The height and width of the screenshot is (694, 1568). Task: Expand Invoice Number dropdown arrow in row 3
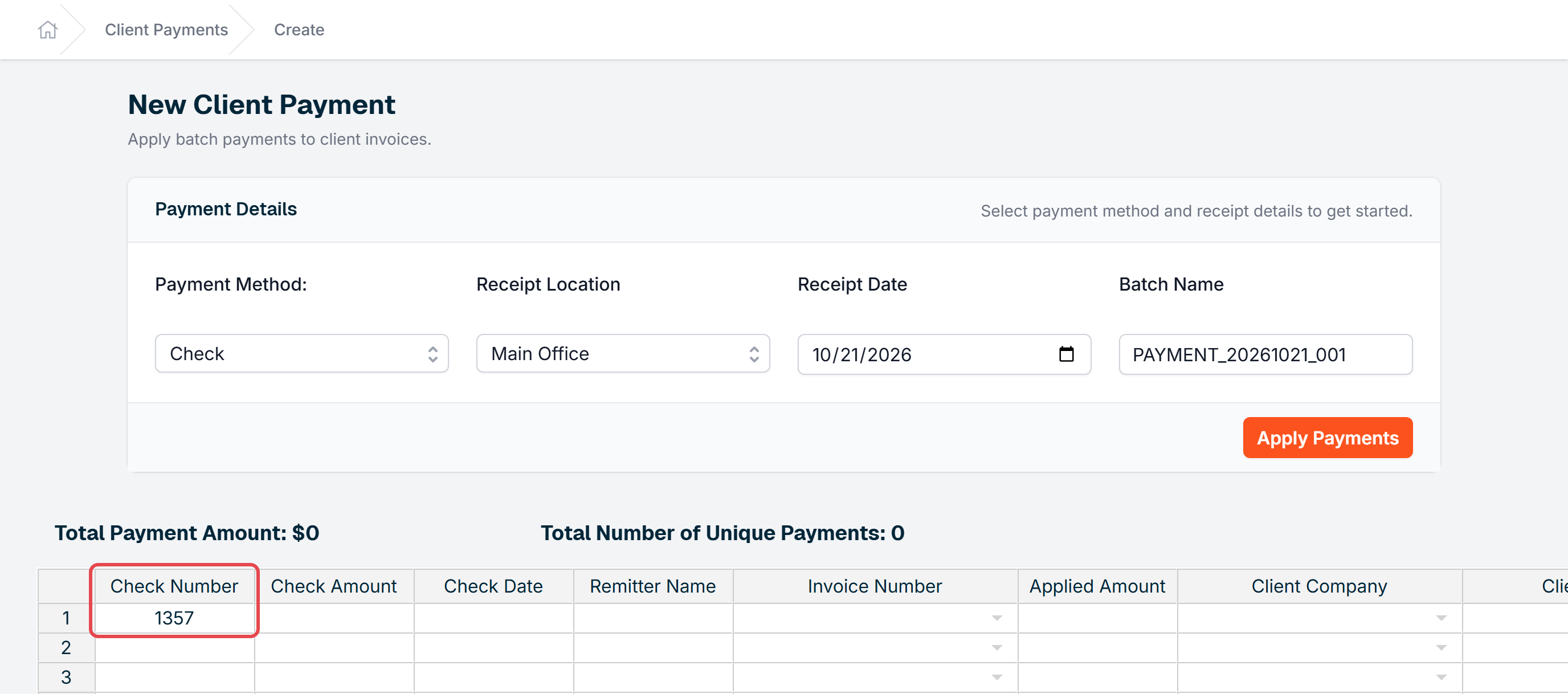pos(997,677)
